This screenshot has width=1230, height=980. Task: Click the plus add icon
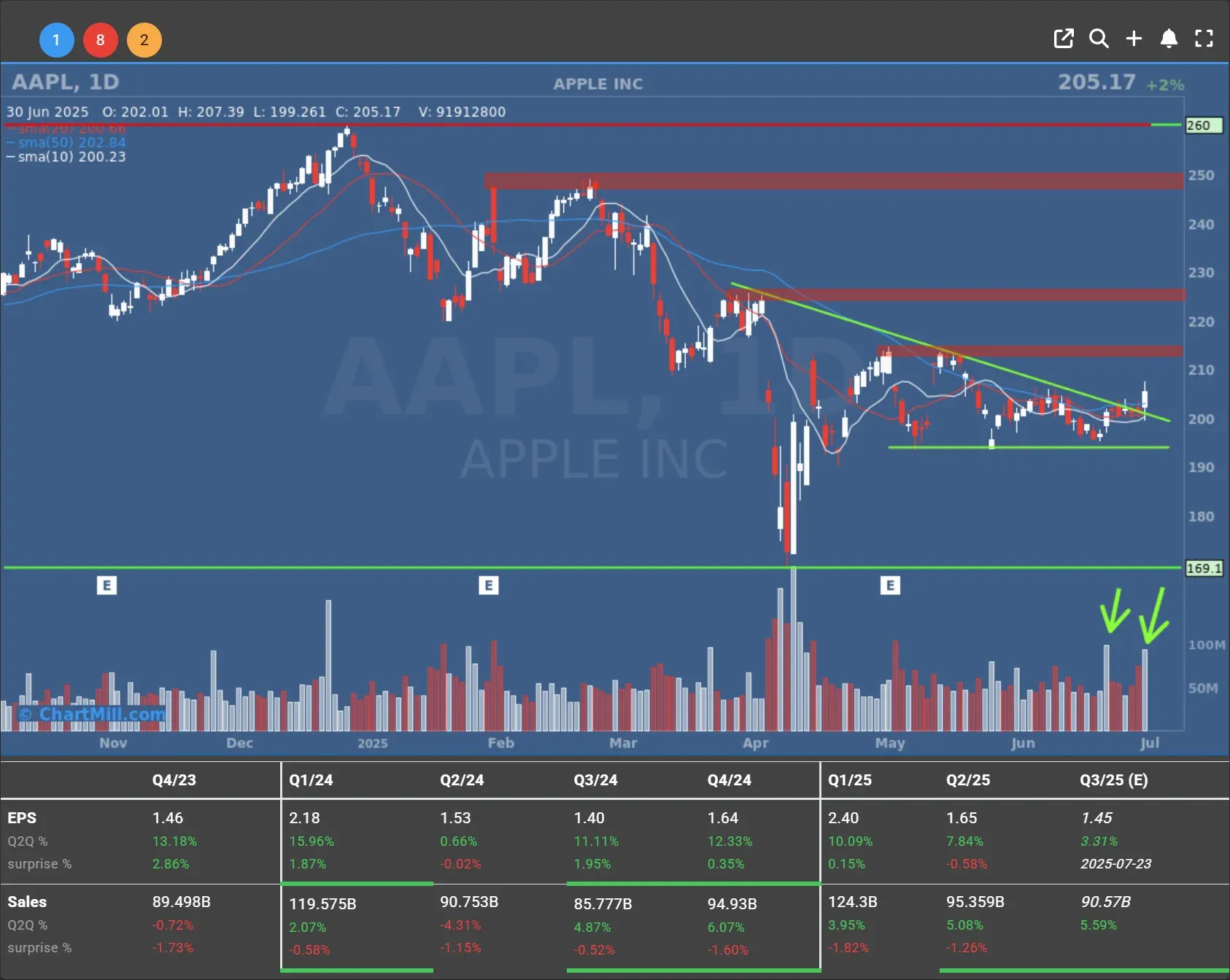pyautogui.click(x=1134, y=39)
